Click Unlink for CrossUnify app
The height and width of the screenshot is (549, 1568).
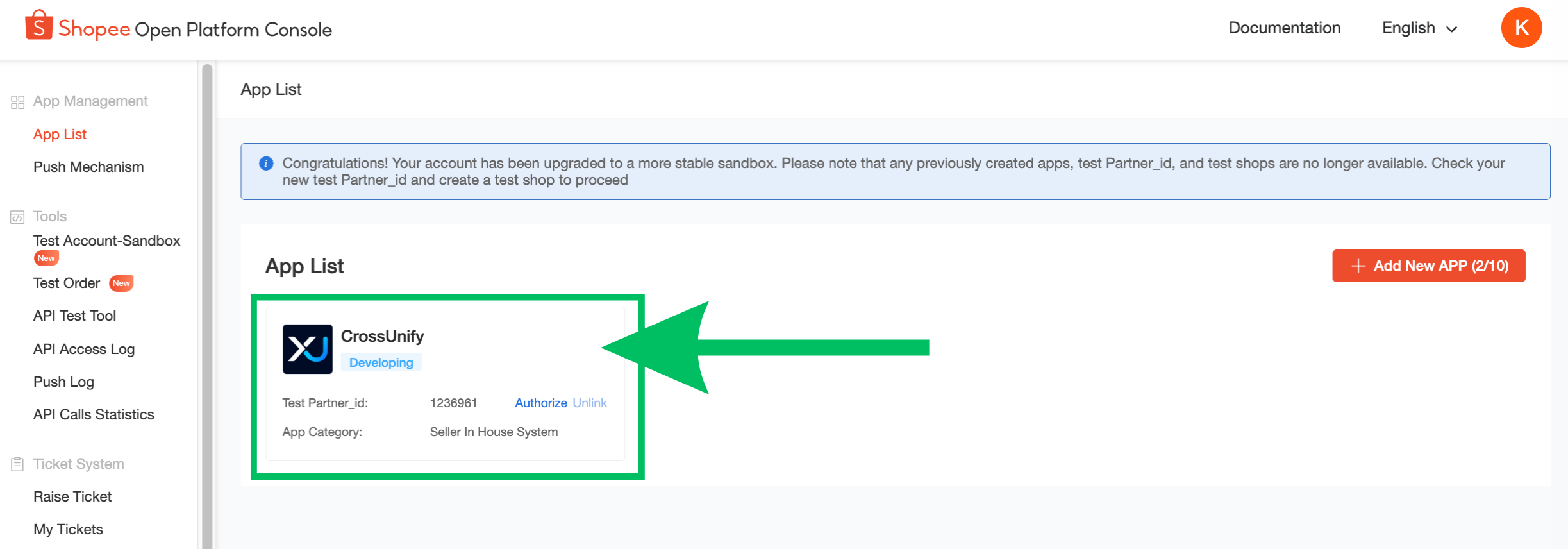[x=590, y=403]
